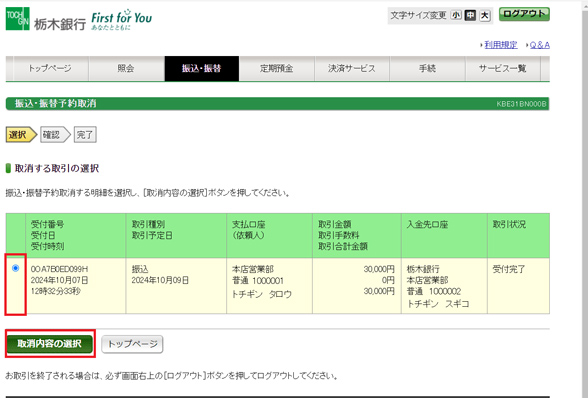Click the receipt date 2024年10月07日
Screen dimensions: 588x398
(x=59, y=280)
